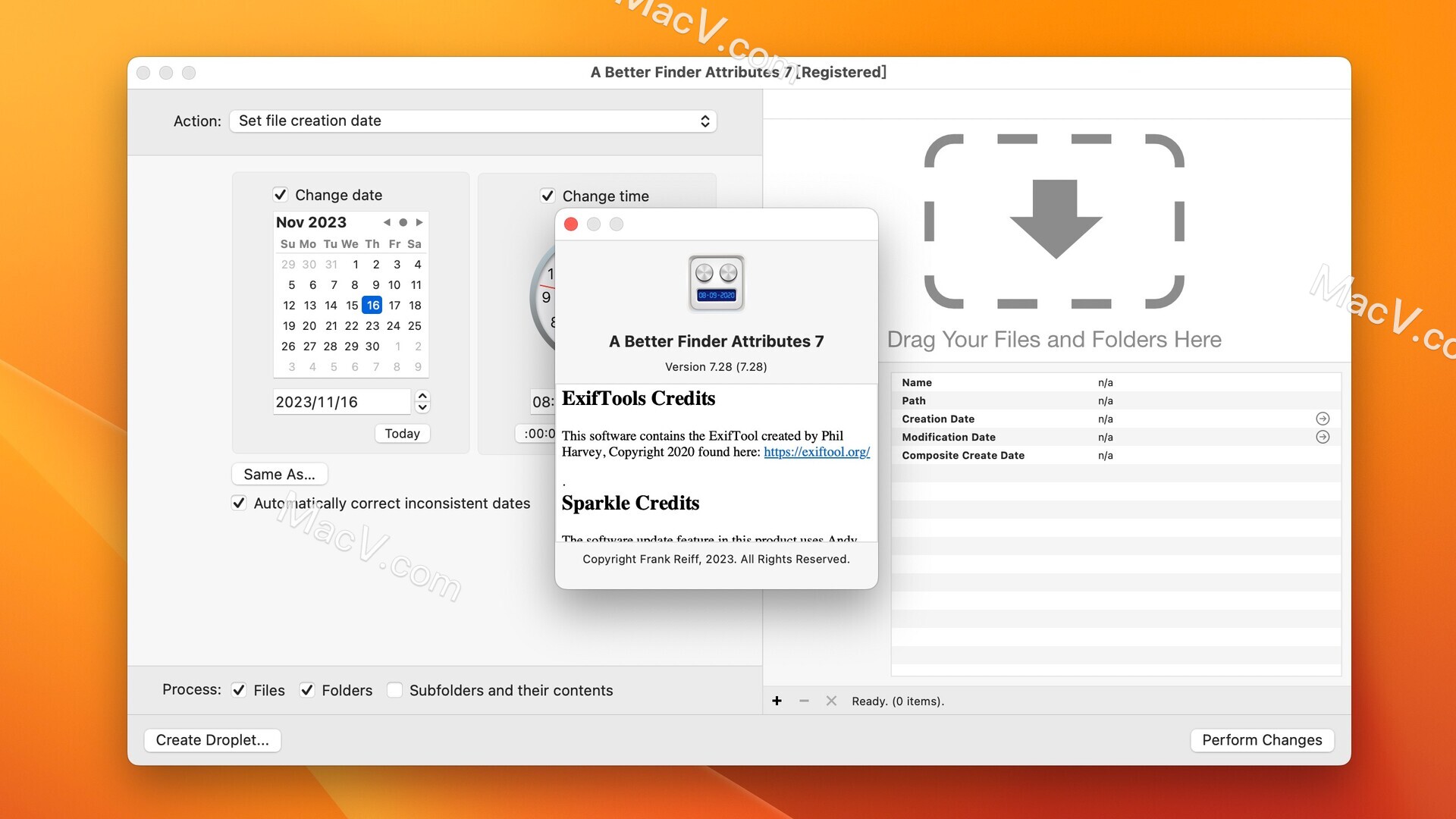Viewport: 1456px width, 819px height.
Task: Click the ExifTools Credits heading
Action: (639, 398)
